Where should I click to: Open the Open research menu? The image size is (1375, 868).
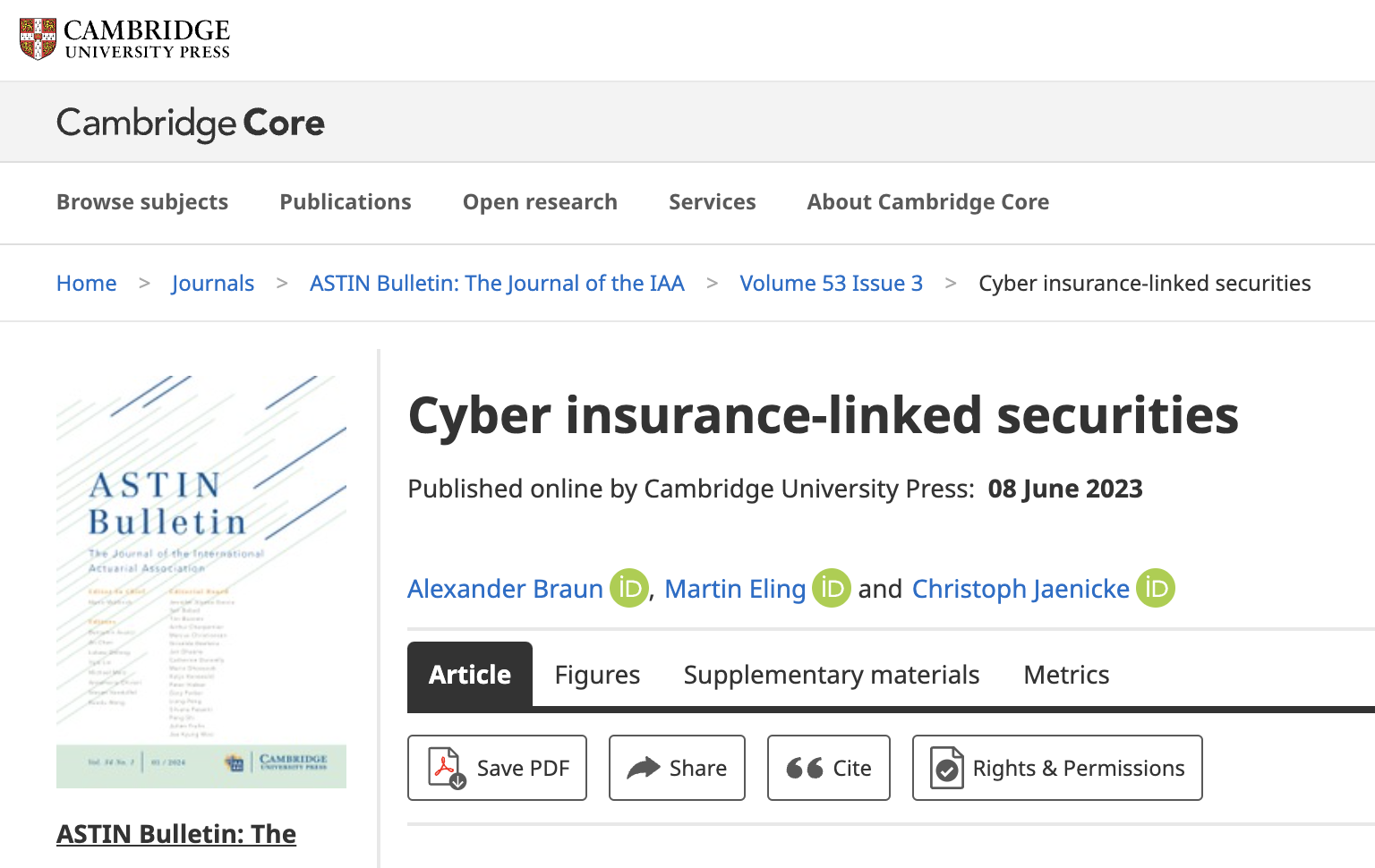click(x=540, y=202)
